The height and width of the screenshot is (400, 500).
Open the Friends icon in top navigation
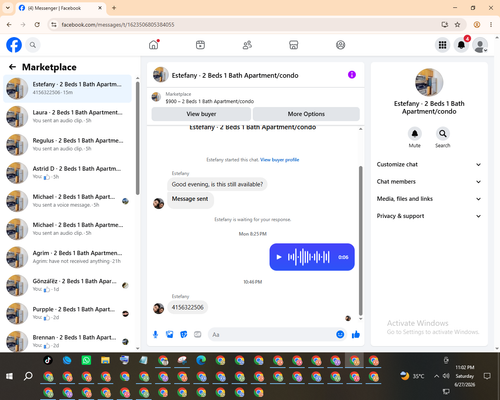[247, 45]
